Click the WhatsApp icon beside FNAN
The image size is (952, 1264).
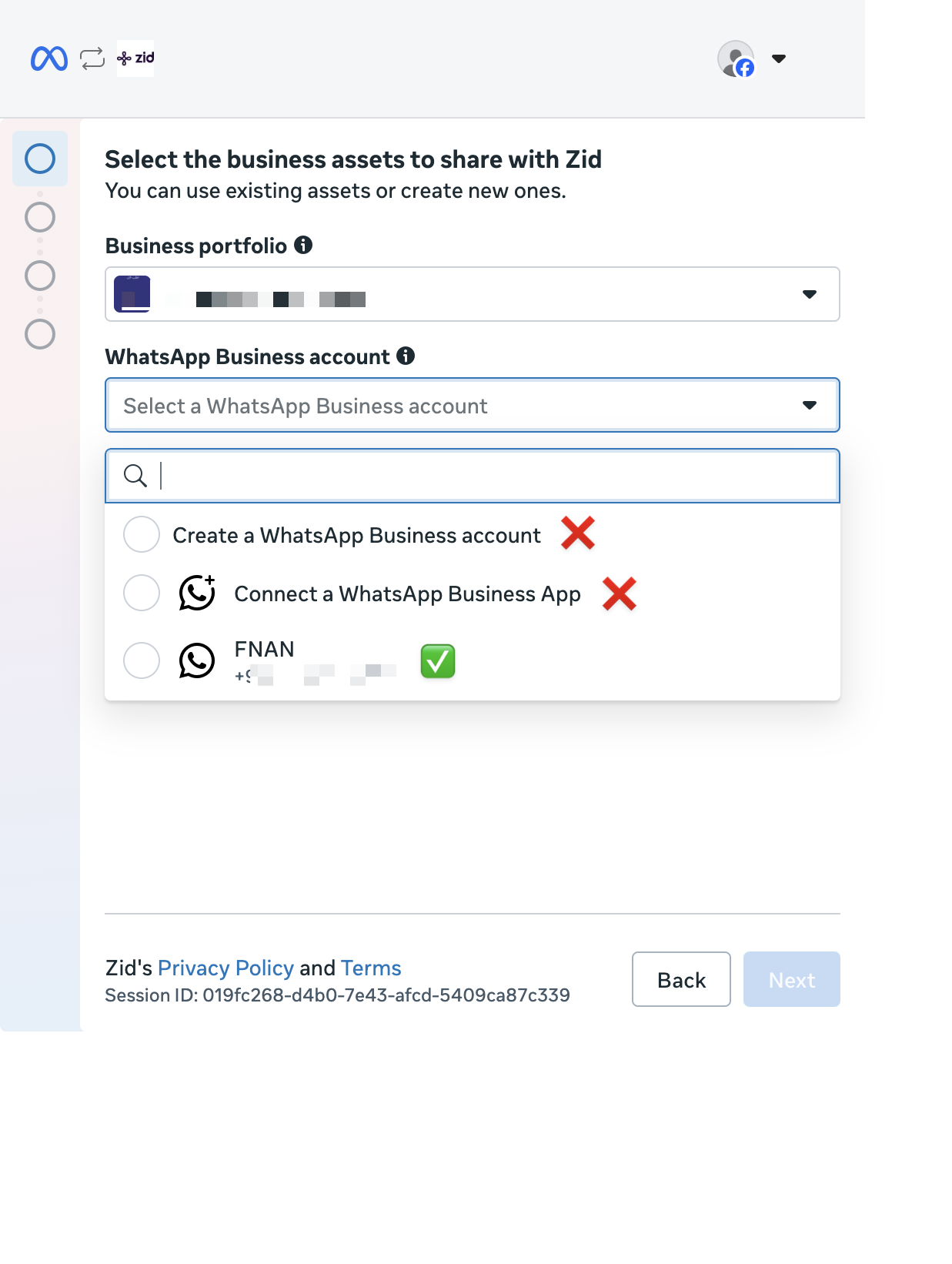point(197,660)
